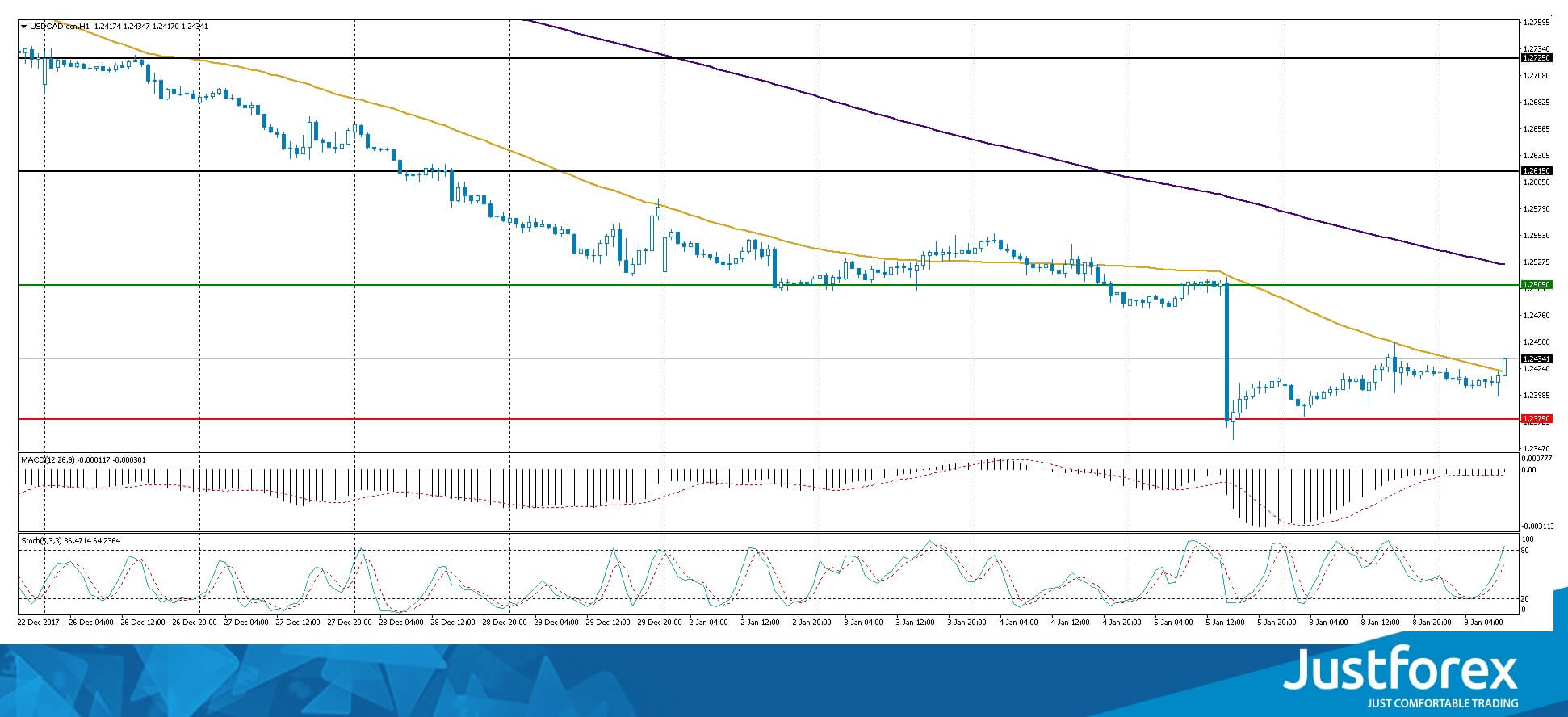The width and height of the screenshot is (1568, 717).
Task: Click the 1.25275 price axis label
Action: tap(1537, 262)
